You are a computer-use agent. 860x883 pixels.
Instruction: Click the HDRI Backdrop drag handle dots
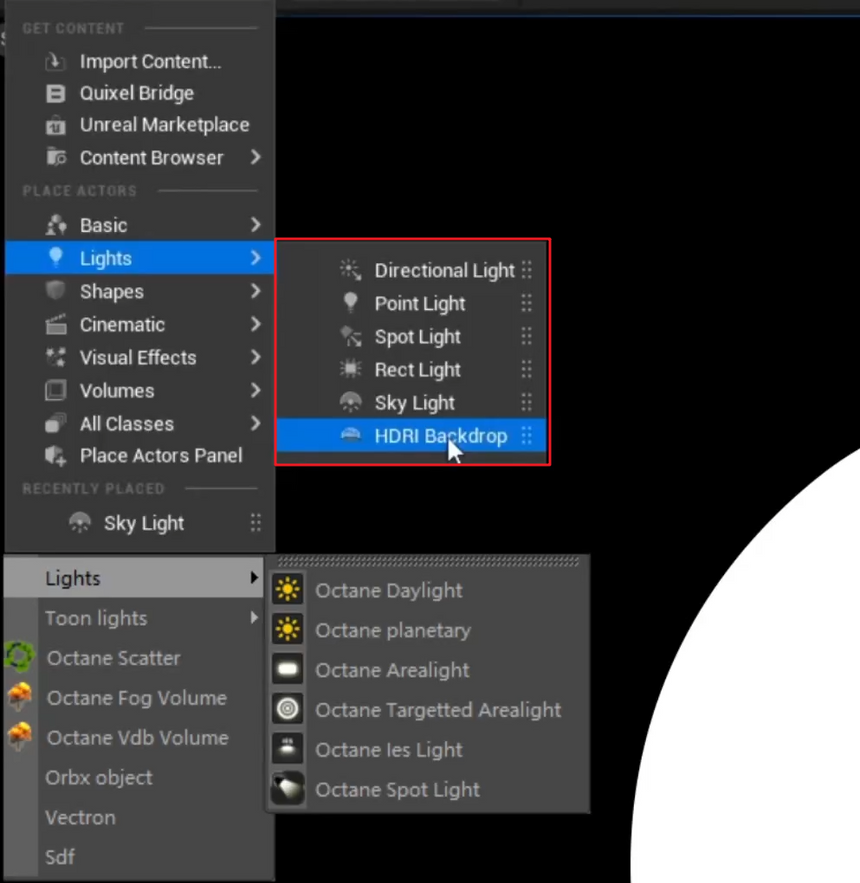(x=527, y=435)
